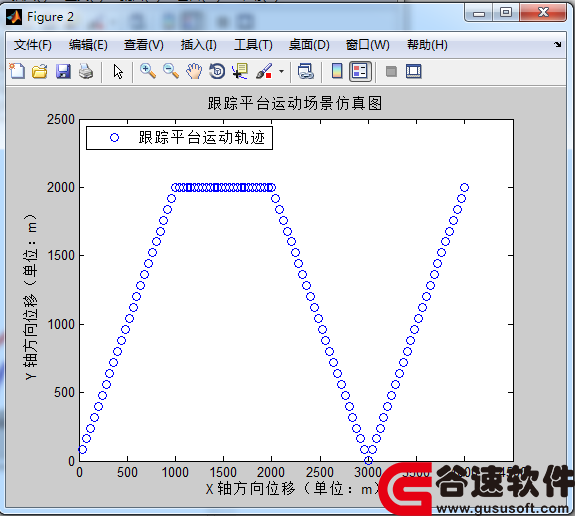This screenshot has width=575, height=516.
Task: Dock the figure using the corner arrow
Action: point(558,44)
